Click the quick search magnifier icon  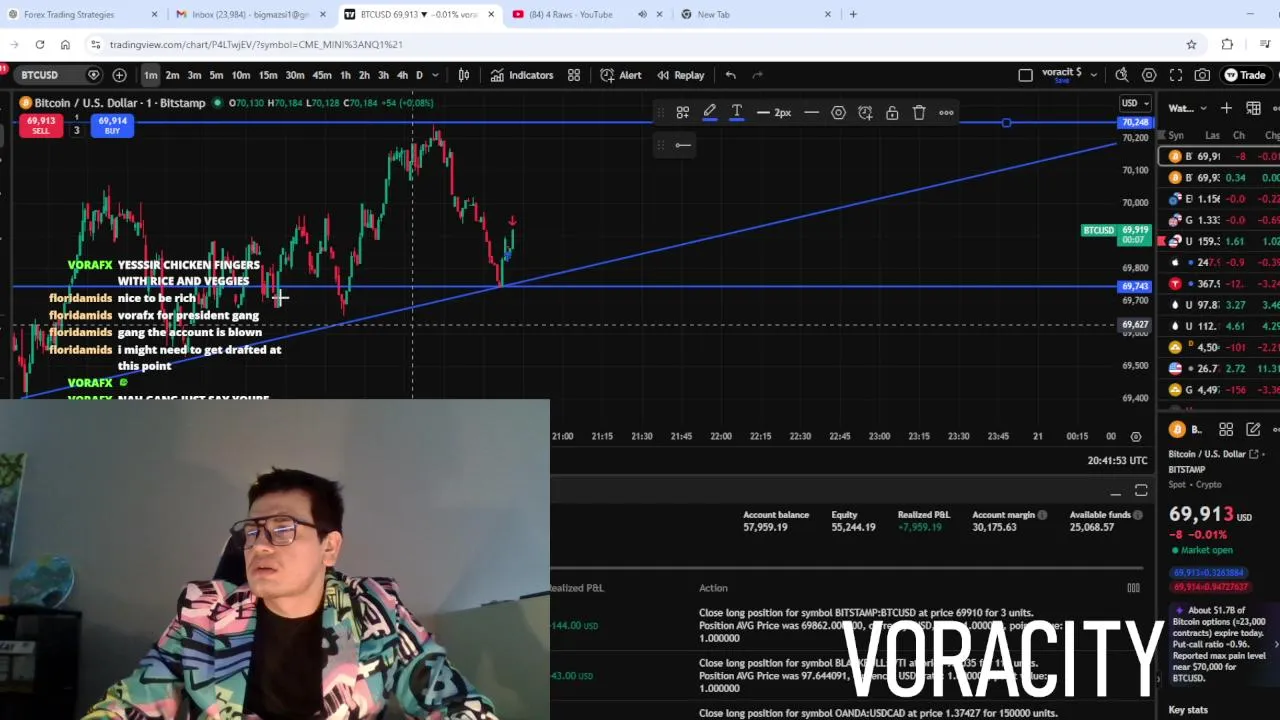[1122, 75]
